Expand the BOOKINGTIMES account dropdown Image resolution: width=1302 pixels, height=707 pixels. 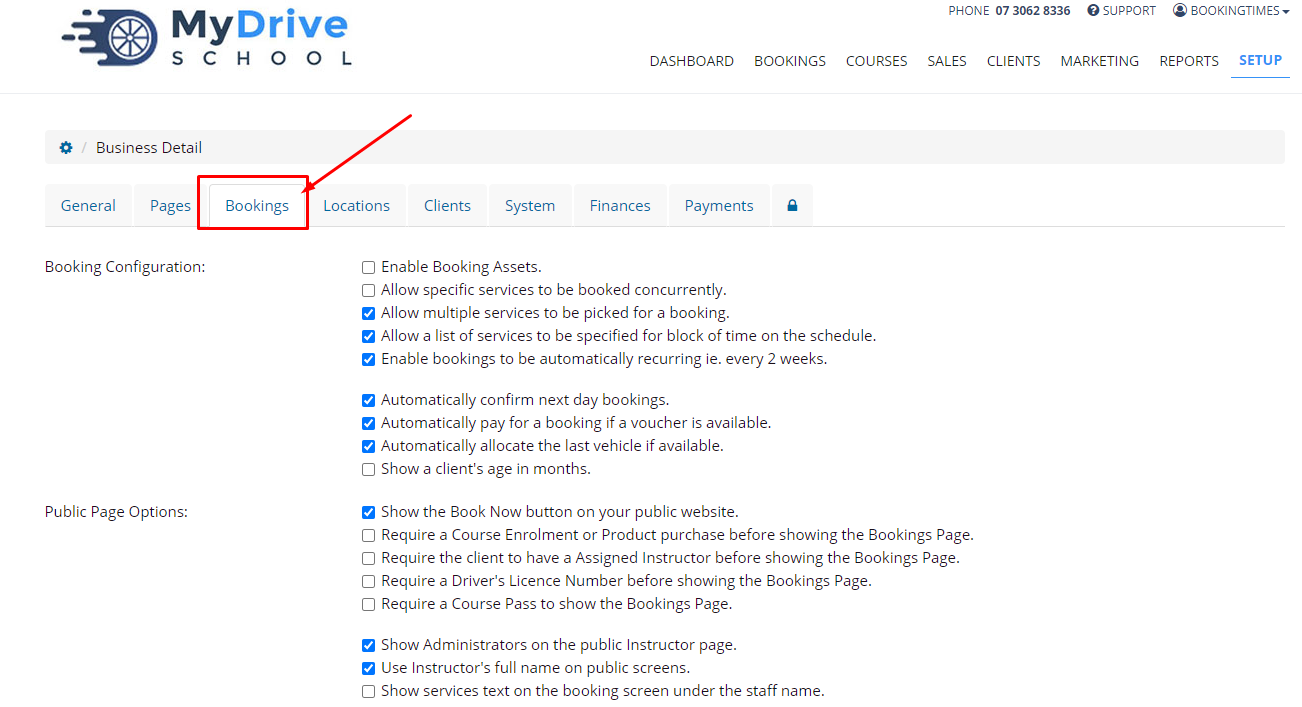[1231, 11]
